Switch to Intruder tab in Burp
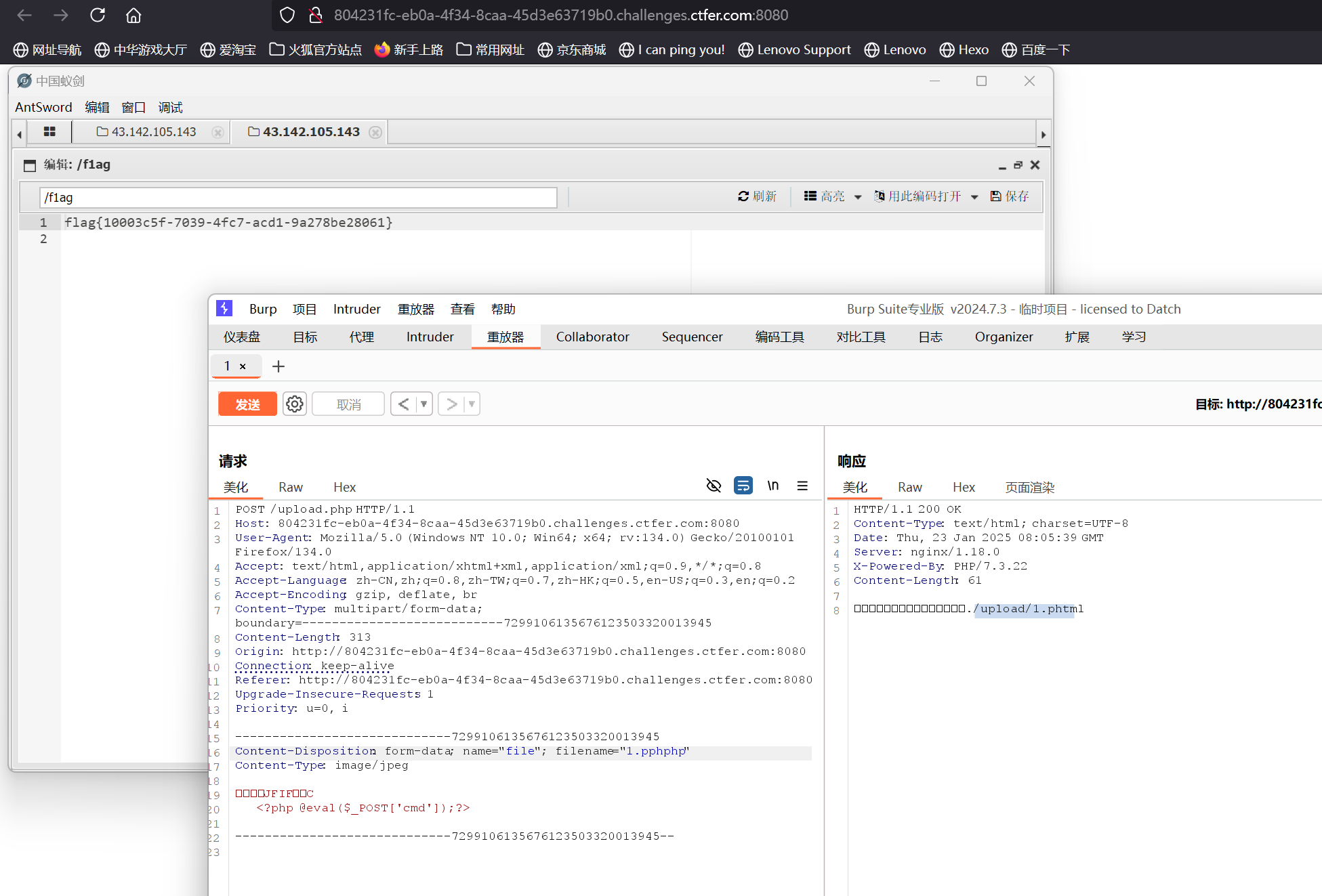The width and height of the screenshot is (1322, 896). tap(430, 337)
